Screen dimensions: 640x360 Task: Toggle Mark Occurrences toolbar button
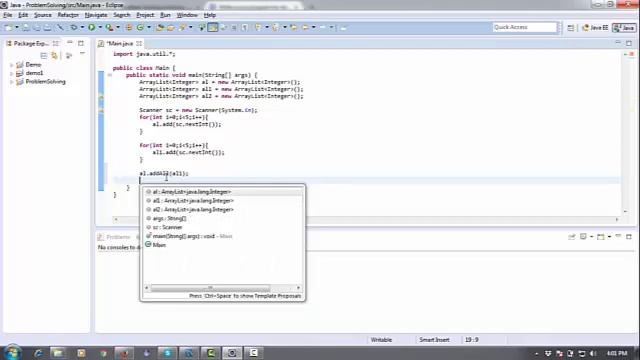(212, 27)
